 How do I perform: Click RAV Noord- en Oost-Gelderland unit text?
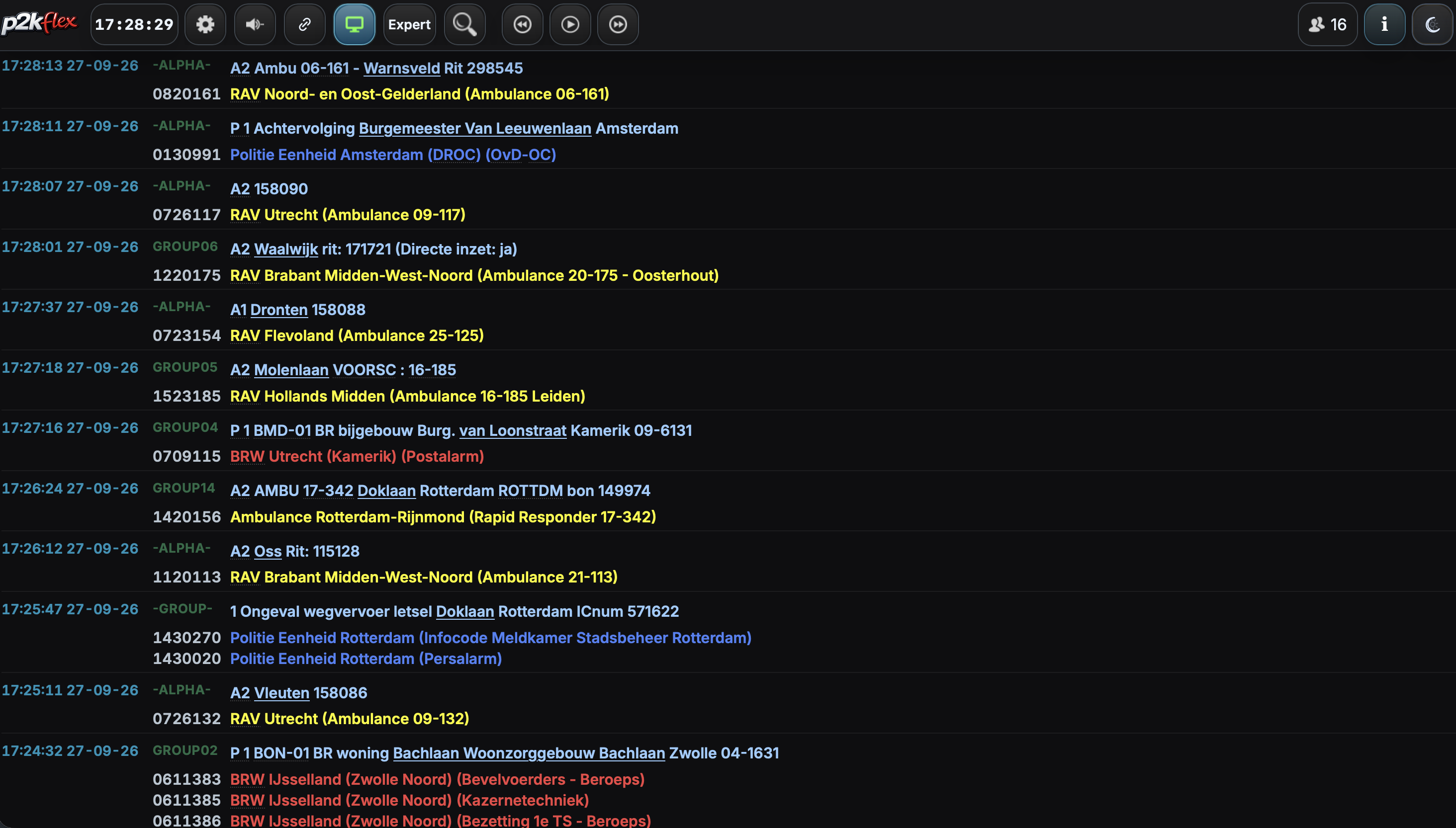coord(419,94)
